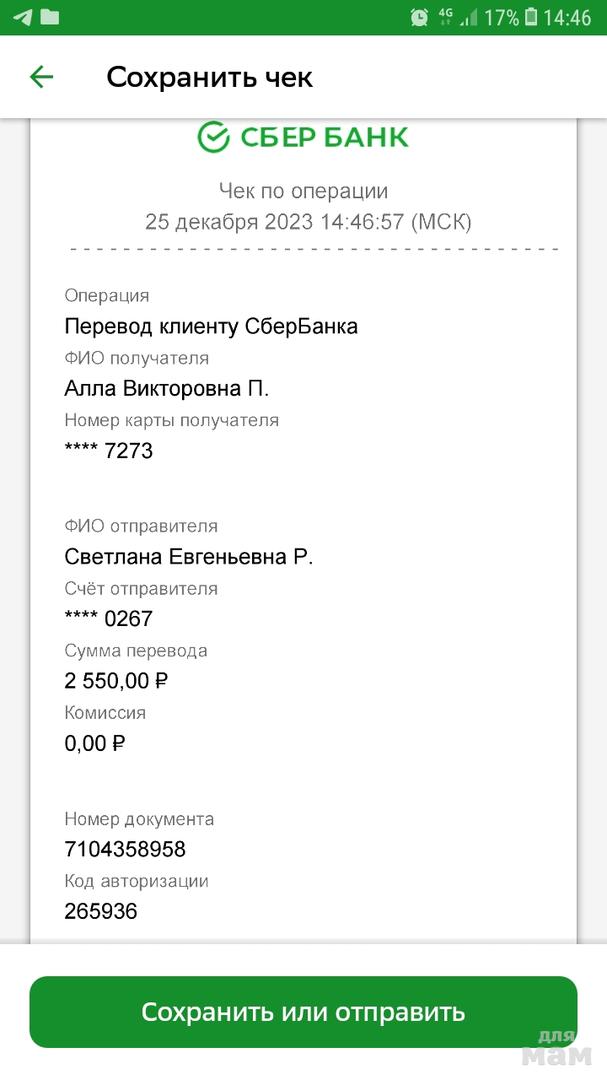Tap the transfer amount 2 550,00 ₽
Screen dimensions: 607x1080
116,681
